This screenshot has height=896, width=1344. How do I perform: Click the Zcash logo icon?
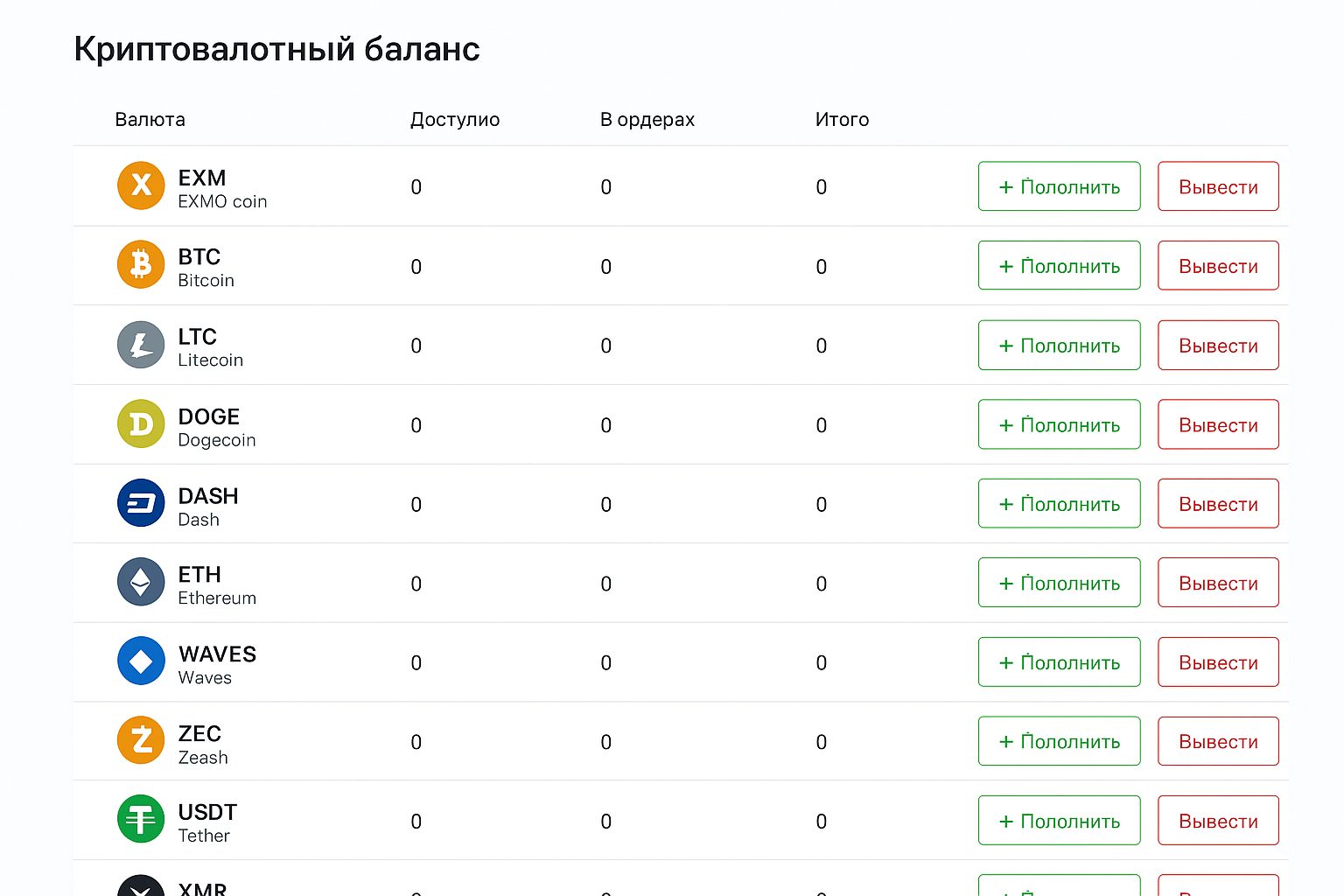click(141, 740)
